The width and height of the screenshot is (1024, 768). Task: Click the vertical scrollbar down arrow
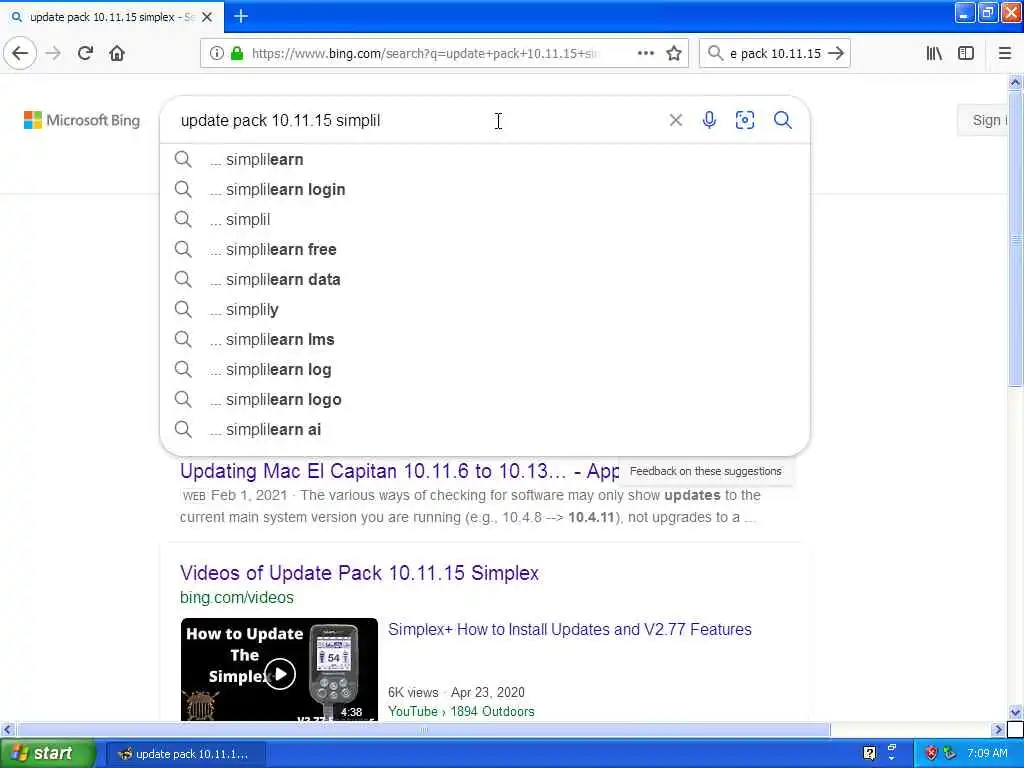[1015, 712]
